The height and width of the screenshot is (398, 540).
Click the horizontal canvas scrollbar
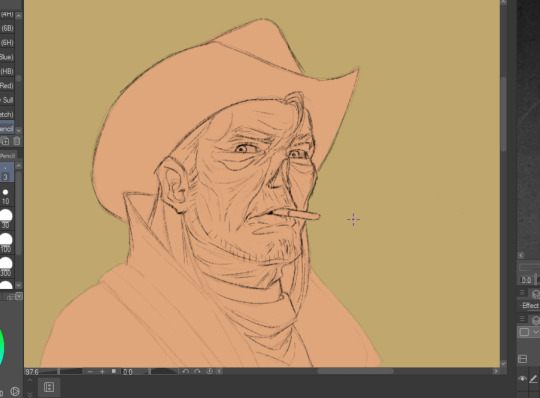[x=355, y=371]
